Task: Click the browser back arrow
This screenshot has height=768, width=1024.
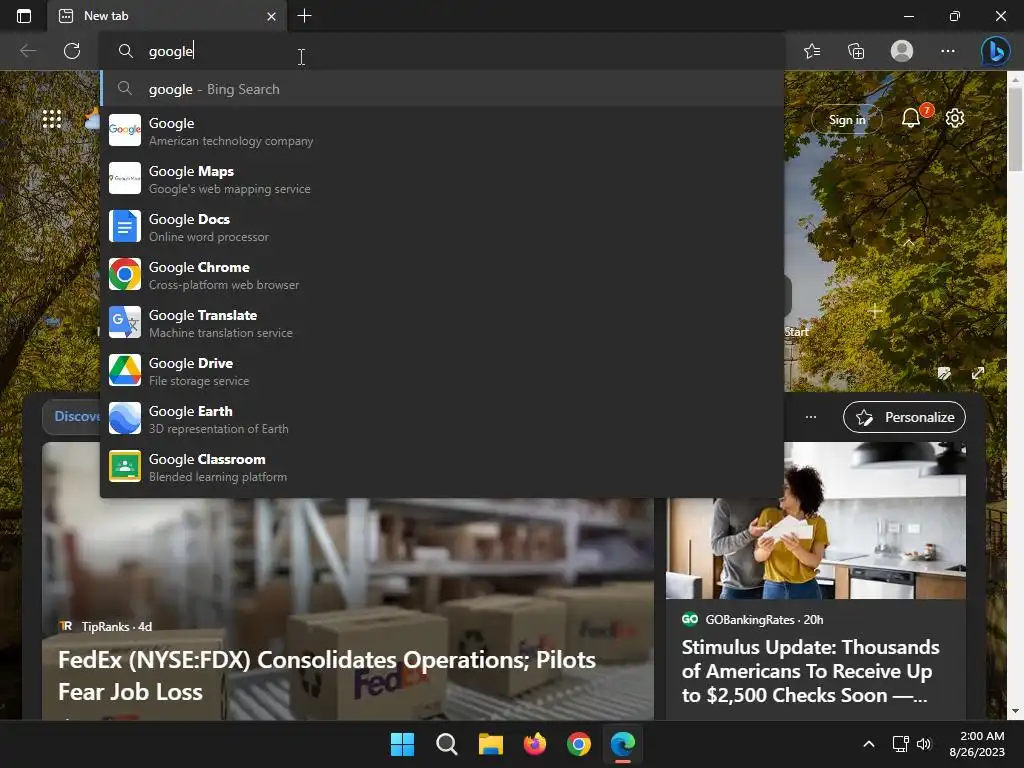Action: pyautogui.click(x=27, y=51)
